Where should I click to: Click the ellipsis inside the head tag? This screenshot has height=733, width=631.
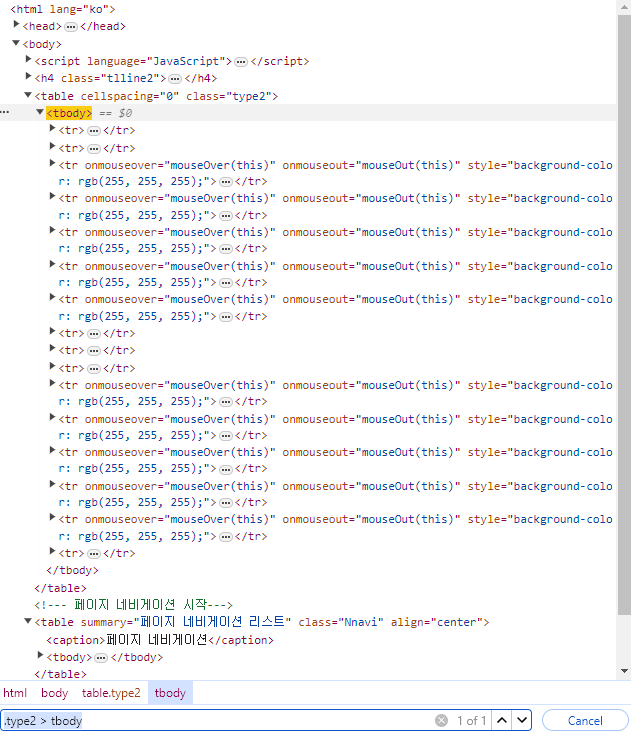71,27
